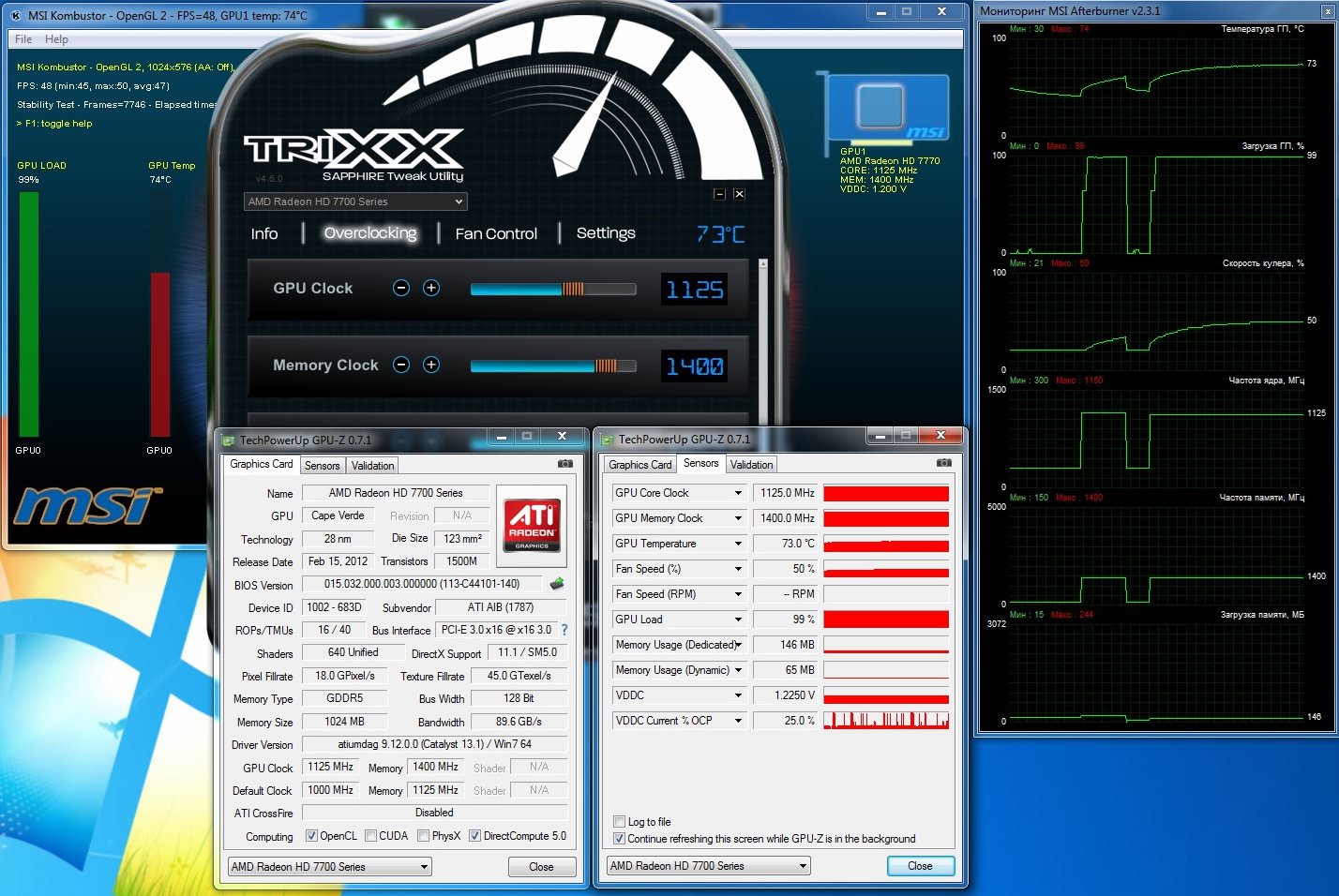The width and height of the screenshot is (1339, 896).
Task: Click the TRIXX panel vertical scrollbar
Action: 763,337
